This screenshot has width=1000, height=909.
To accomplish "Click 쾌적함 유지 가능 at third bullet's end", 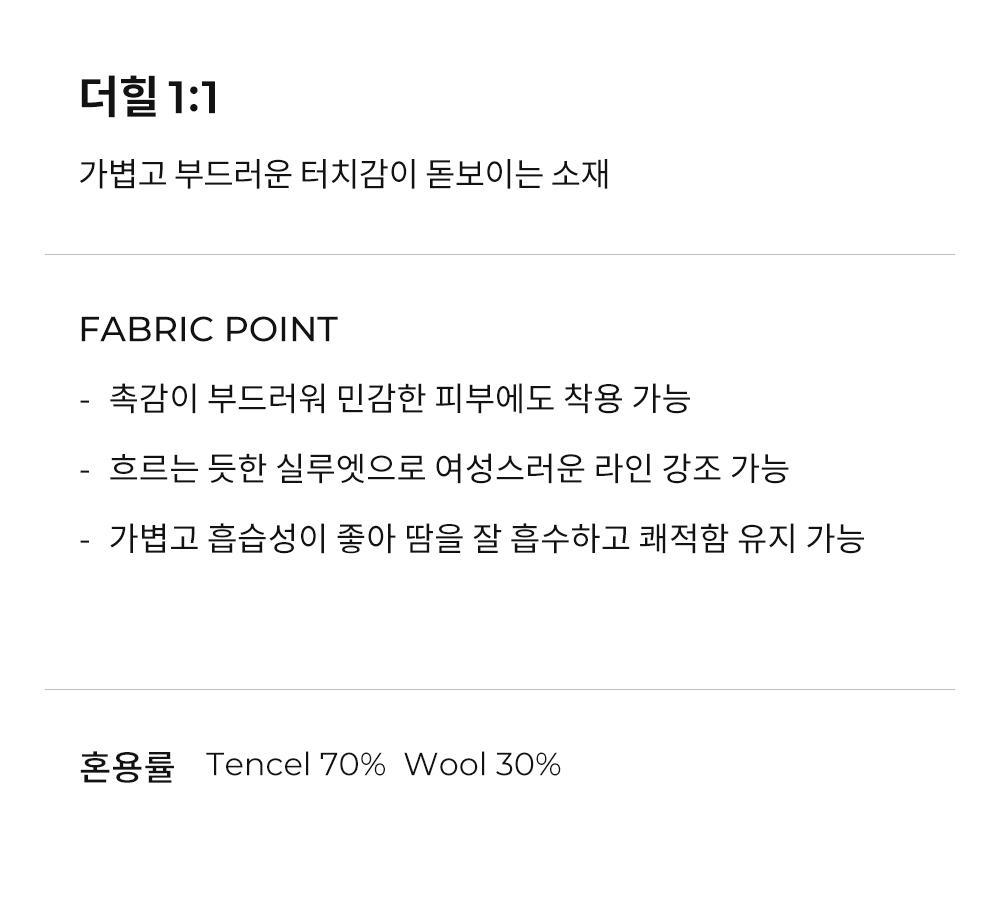I will pyautogui.click(x=751, y=538).
